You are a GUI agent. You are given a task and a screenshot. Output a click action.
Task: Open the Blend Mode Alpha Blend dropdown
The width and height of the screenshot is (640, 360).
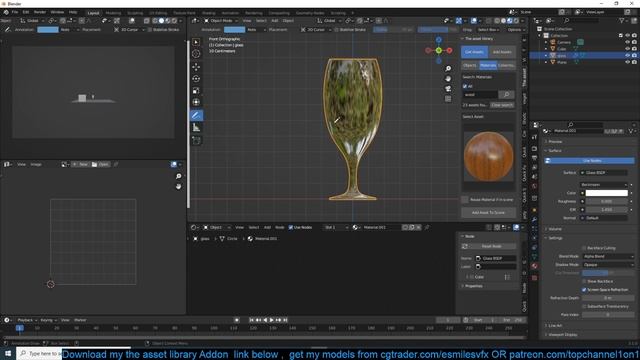pyautogui.click(x=608, y=256)
